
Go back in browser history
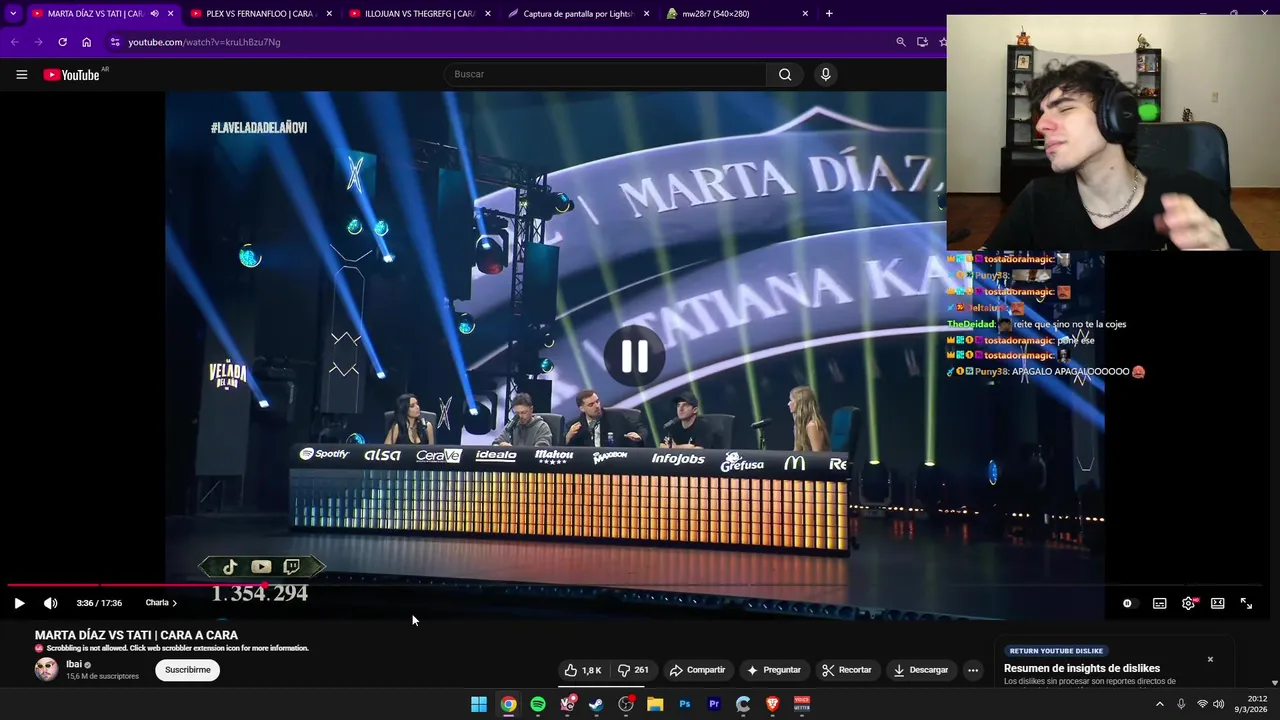tap(14, 42)
